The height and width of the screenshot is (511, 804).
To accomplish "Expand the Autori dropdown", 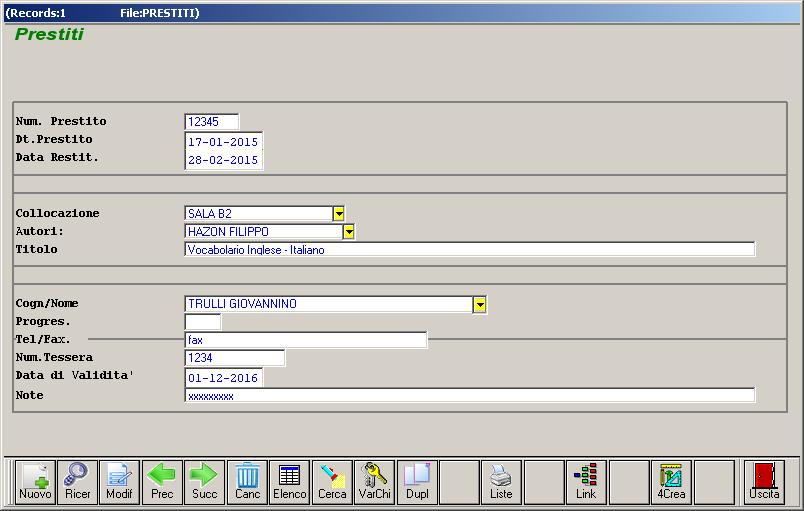I will (x=349, y=232).
